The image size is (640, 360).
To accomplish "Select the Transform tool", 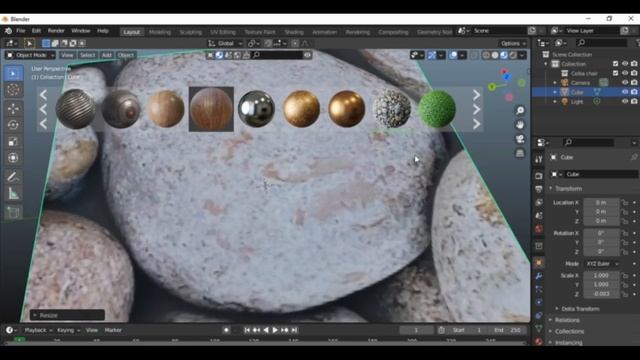I will [13, 158].
